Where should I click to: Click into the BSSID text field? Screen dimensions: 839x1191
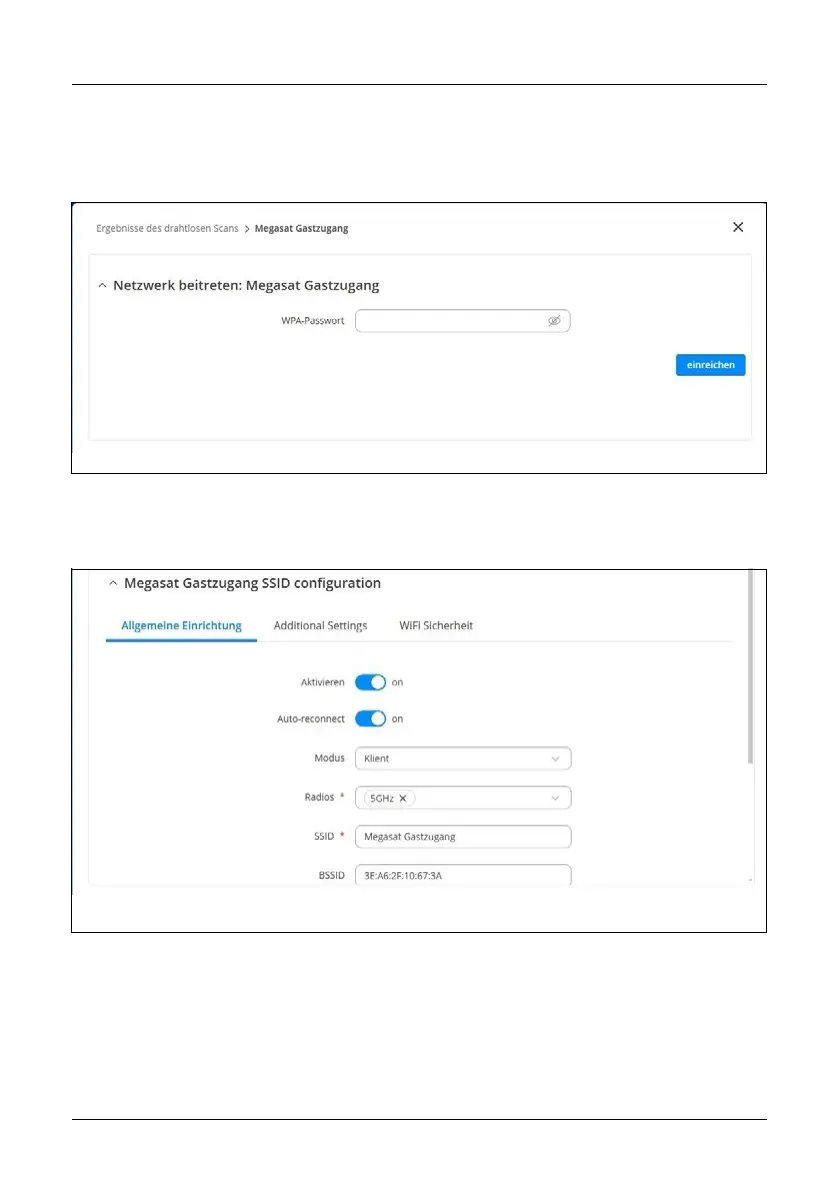pyautogui.click(x=462, y=875)
